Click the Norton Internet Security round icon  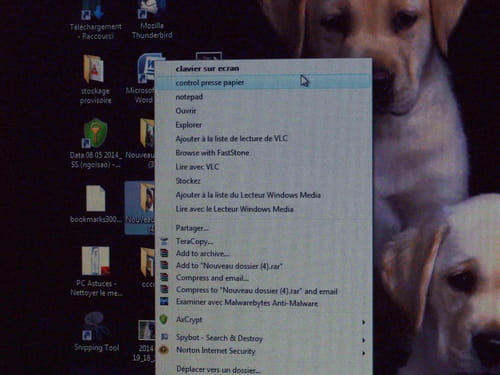point(164,350)
